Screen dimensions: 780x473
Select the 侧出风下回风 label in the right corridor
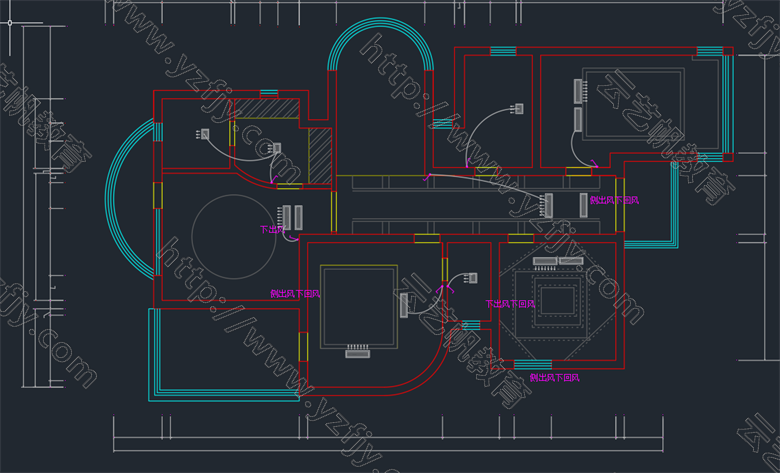pyautogui.click(x=615, y=200)
